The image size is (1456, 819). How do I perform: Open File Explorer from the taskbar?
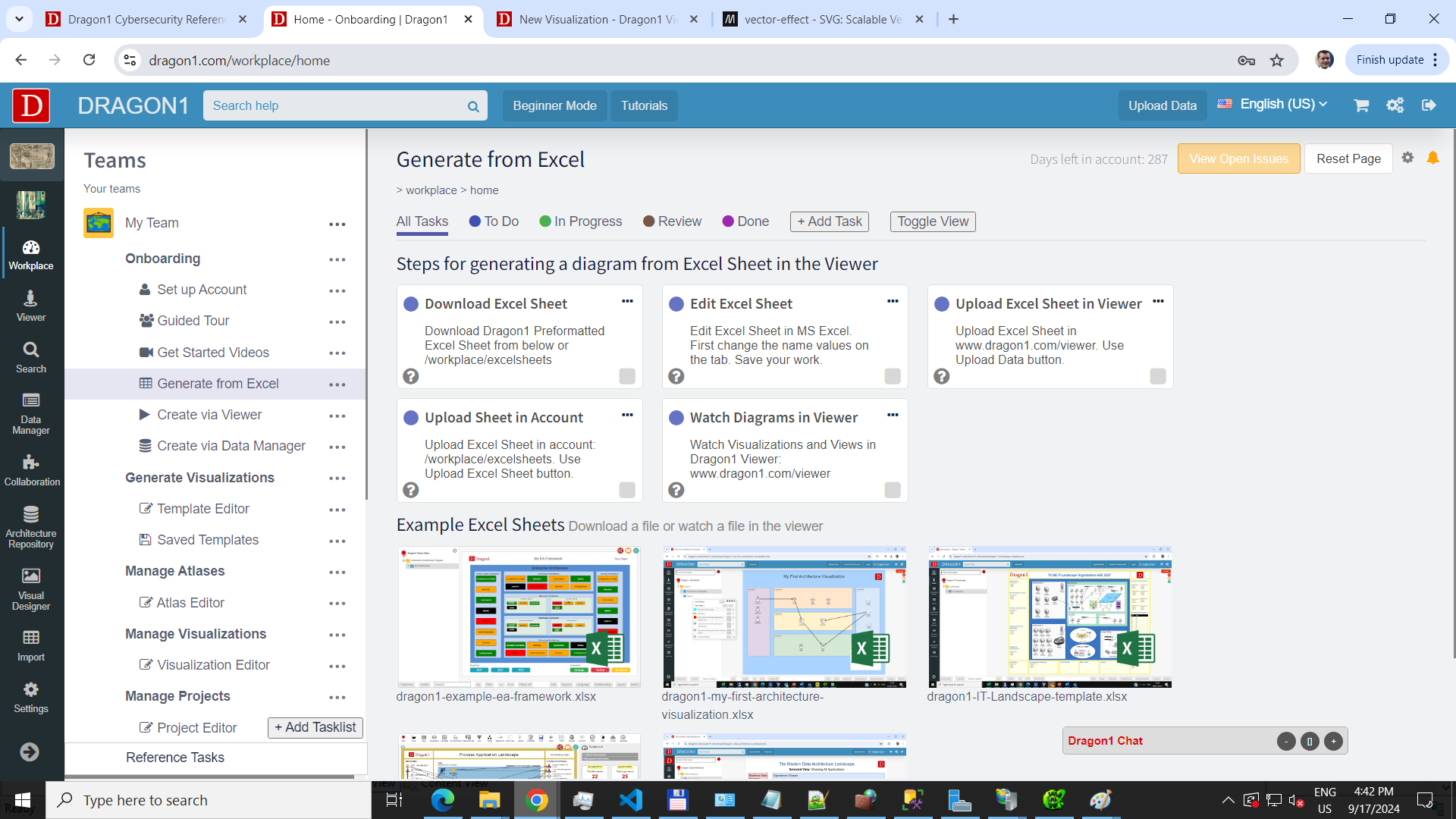489,800
